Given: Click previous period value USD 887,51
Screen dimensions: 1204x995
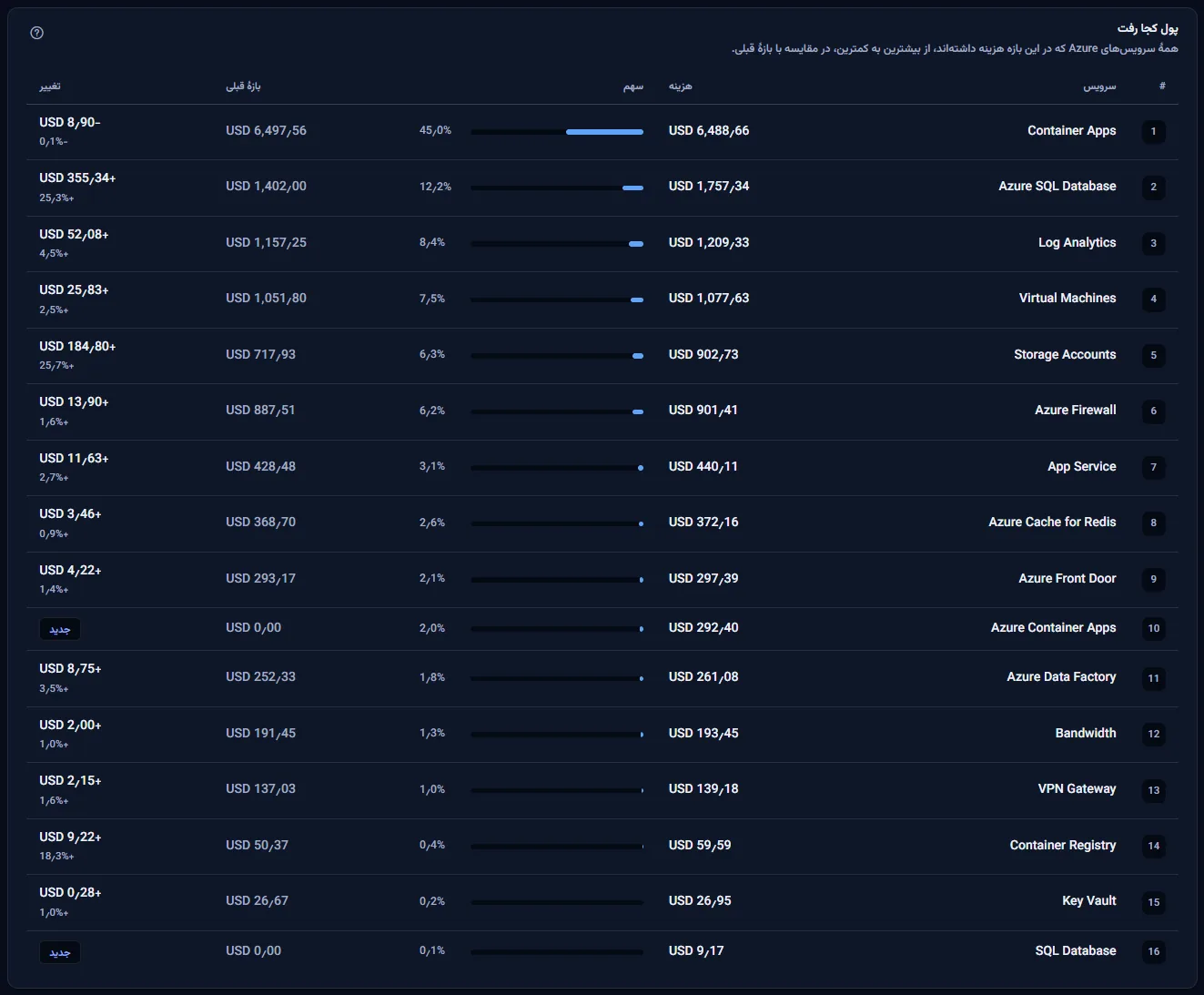Looking at the screenshot, I should coord(260,410).
